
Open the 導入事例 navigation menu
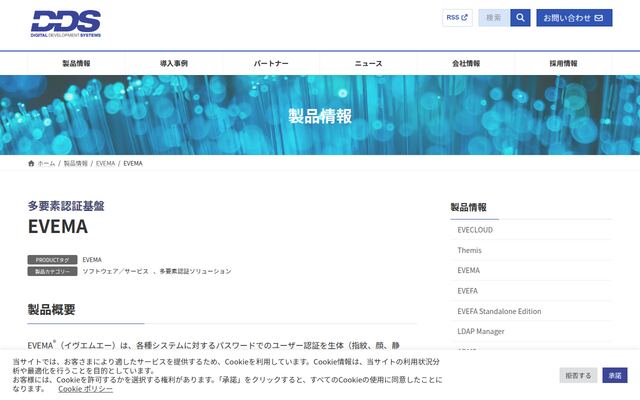[174, 63]
